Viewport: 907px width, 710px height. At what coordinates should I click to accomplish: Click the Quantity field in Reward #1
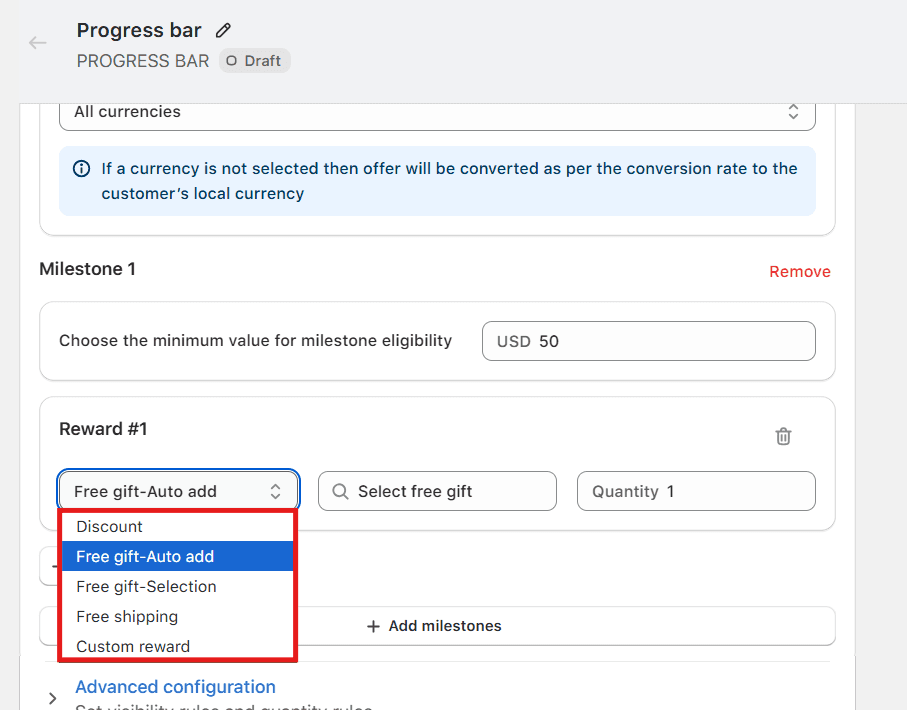click(696, 491)
